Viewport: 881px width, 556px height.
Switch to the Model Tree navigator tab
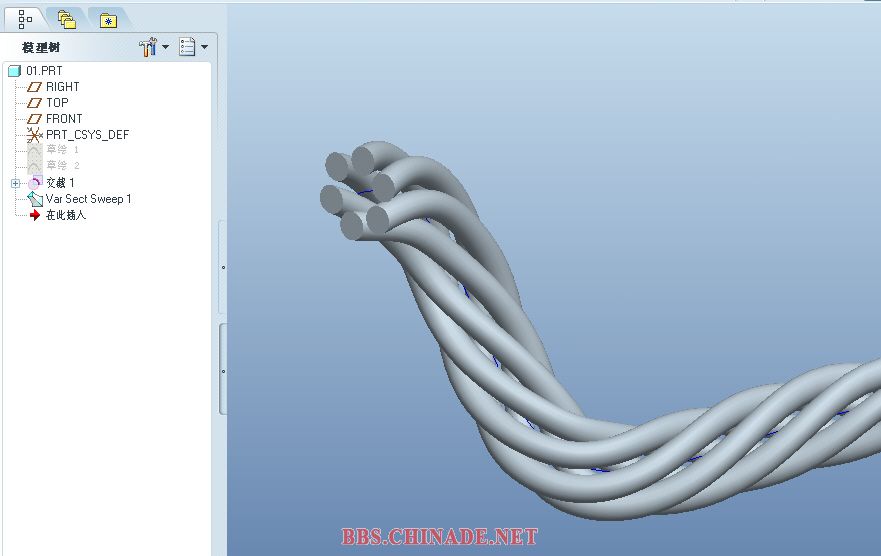click(25, 20)
